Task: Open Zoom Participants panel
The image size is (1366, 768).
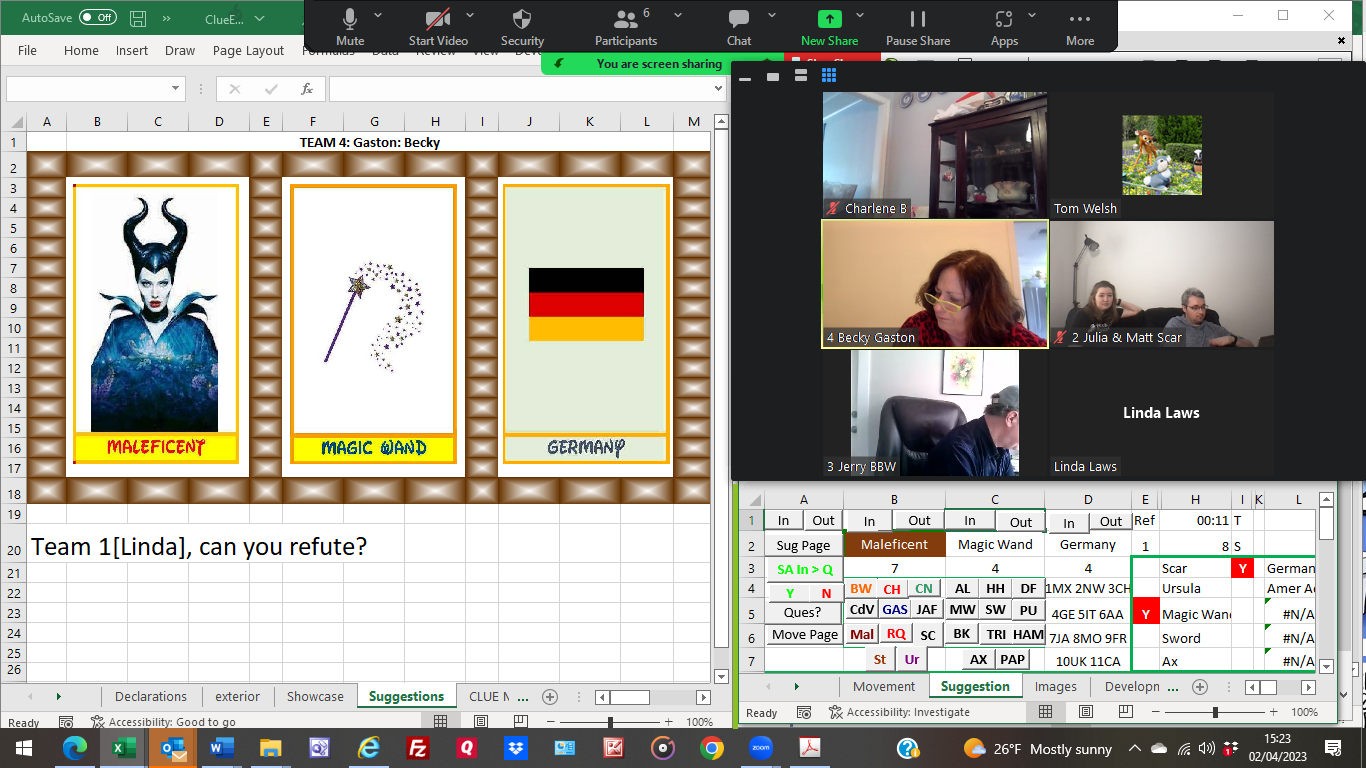Action: click(626, 26)
